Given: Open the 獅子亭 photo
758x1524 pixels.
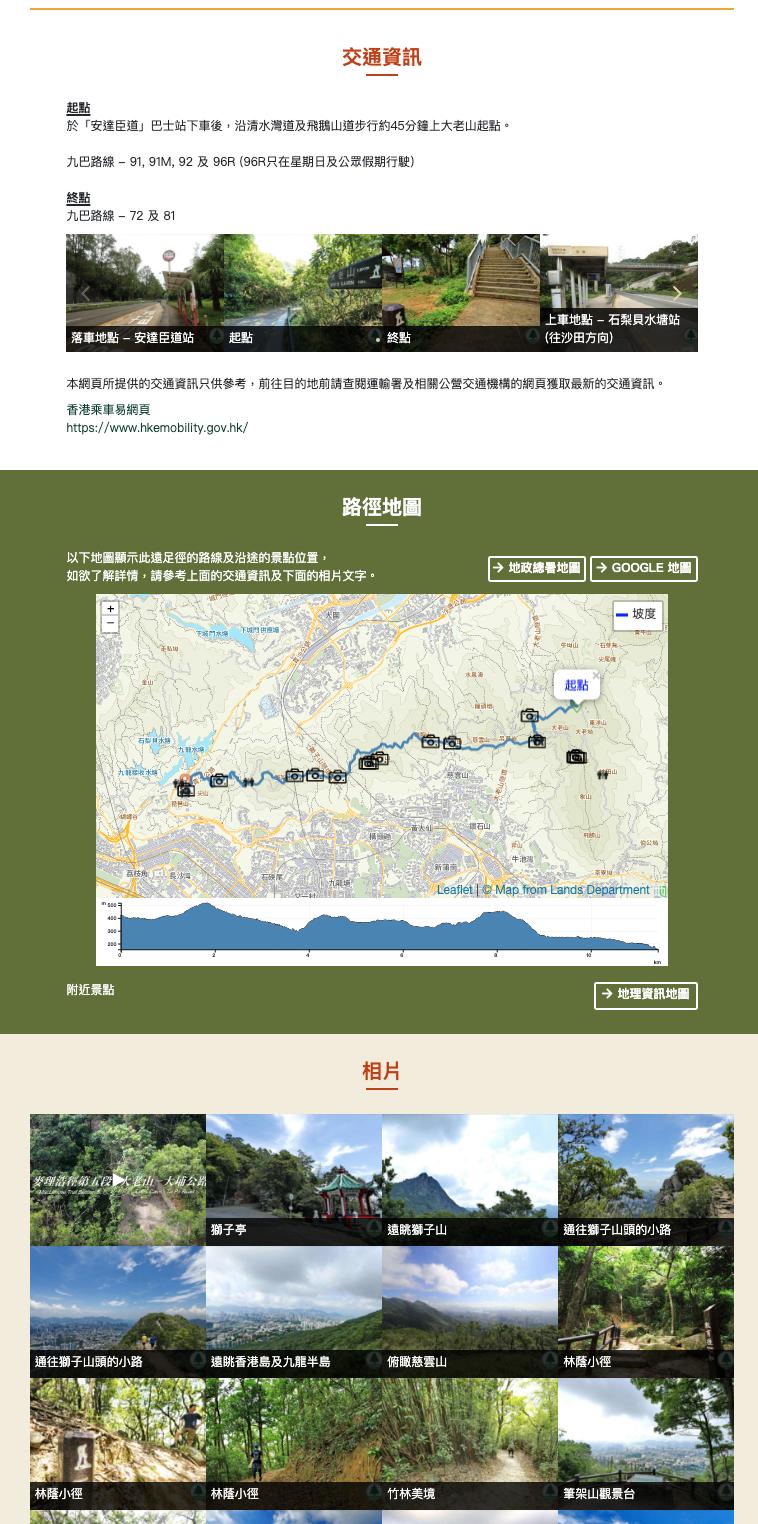Looking at the screenshot, I should (x=294, y=1180).
